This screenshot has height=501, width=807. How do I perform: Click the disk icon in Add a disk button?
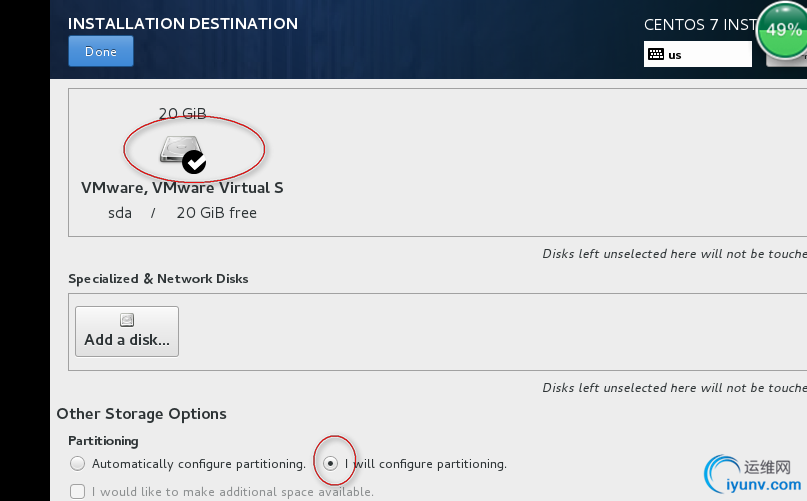click(x=127, y=320)
